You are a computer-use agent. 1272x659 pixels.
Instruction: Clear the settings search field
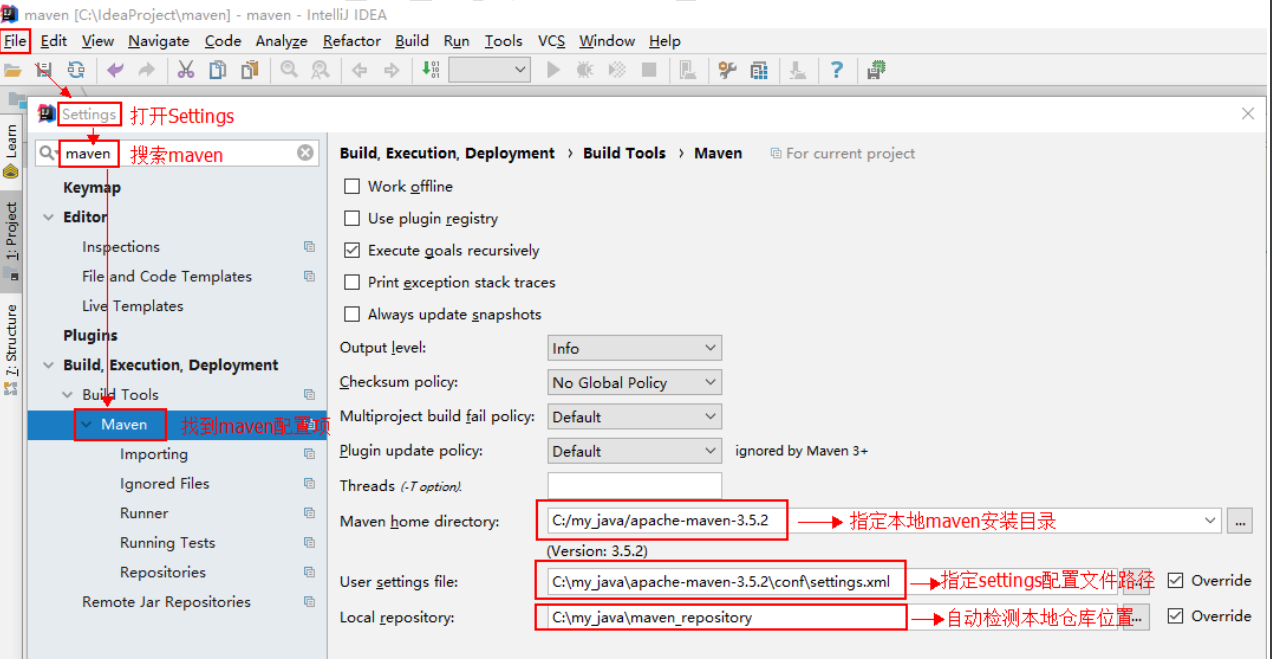306,153
